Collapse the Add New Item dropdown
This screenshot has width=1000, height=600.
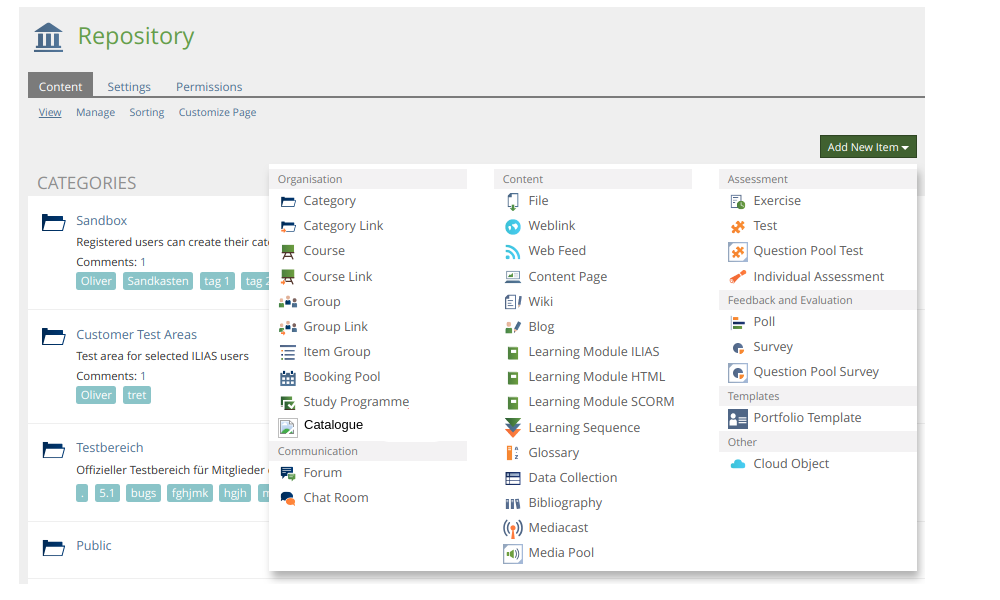coord(867,147)
